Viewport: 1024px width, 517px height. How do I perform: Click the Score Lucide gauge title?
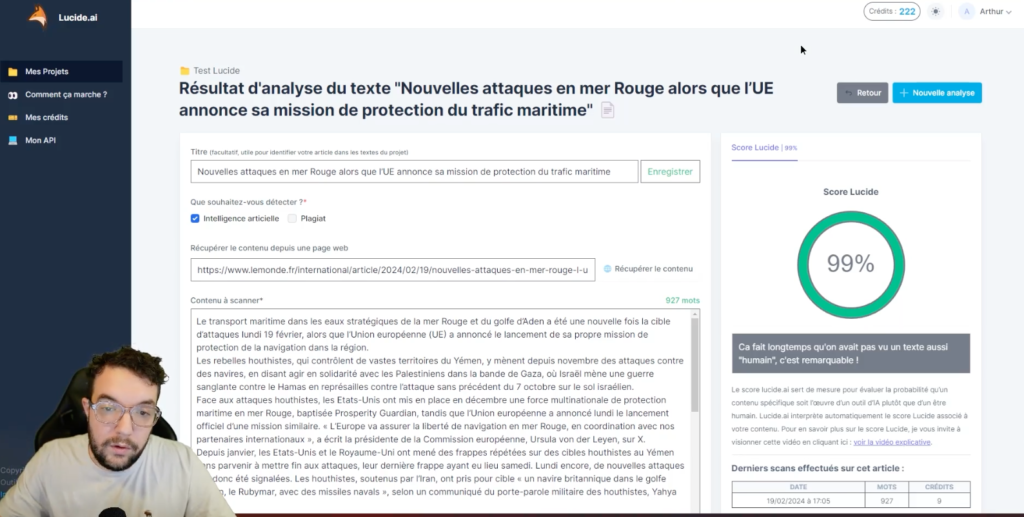(850, 192)
